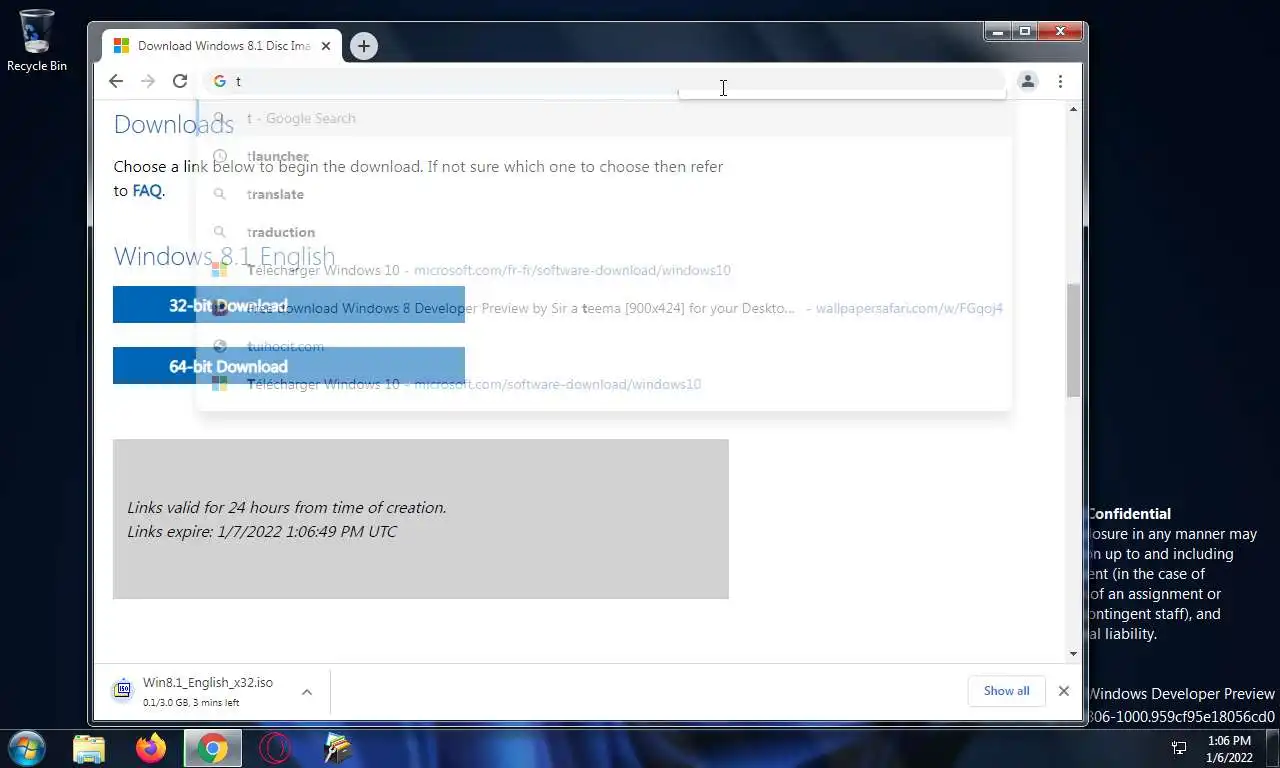Start the 32-bit Download
Viewport: 1280px width, 768px height.
coord(289,305)
